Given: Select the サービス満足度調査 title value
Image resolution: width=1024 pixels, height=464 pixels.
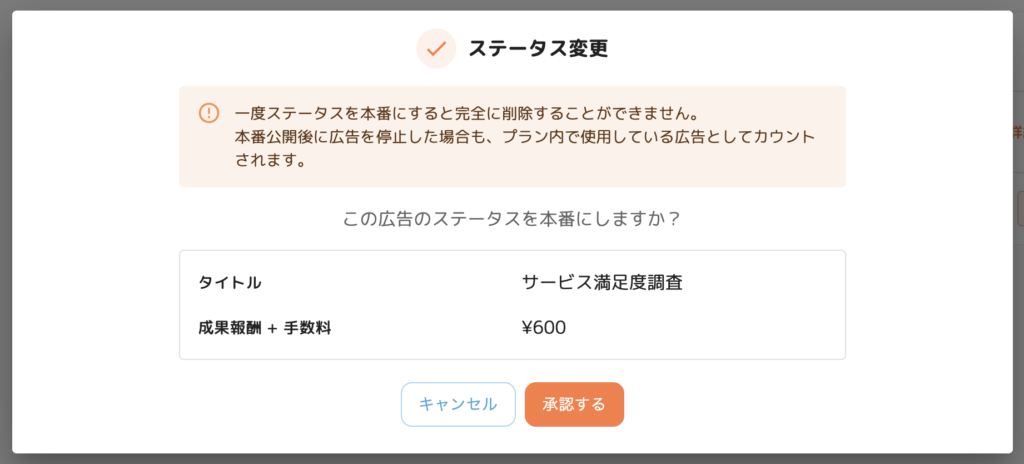Looking at the screenshot, I should click(x=602, y=283).
